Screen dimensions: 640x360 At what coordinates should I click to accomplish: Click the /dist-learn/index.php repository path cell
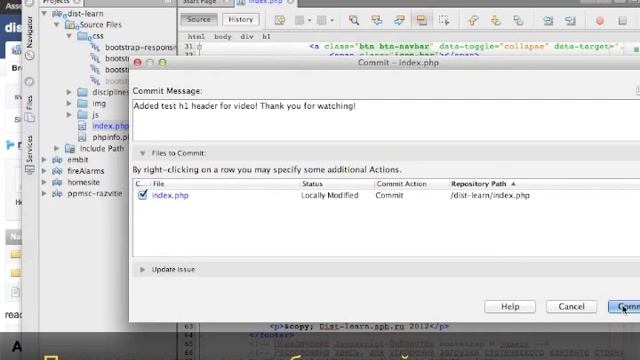tap(490, 196)
